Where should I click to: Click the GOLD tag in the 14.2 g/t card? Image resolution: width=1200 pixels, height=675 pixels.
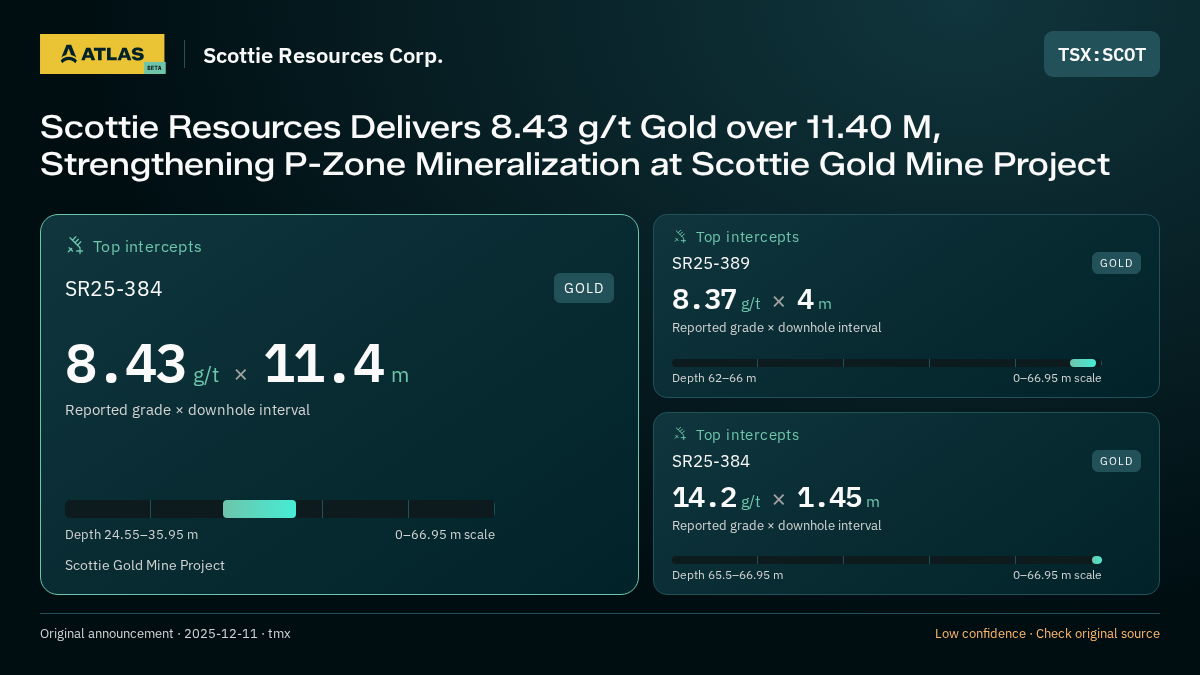click(1116, 461)
